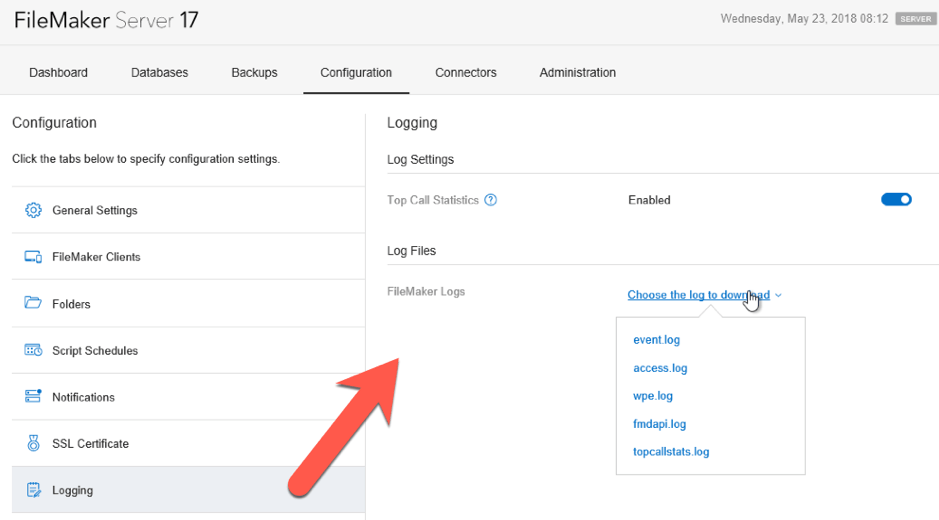Click the FileMaker Clients devices icon
Viewport: 939px width, 520px height.
pyautogui.click(x=33, y=257)
